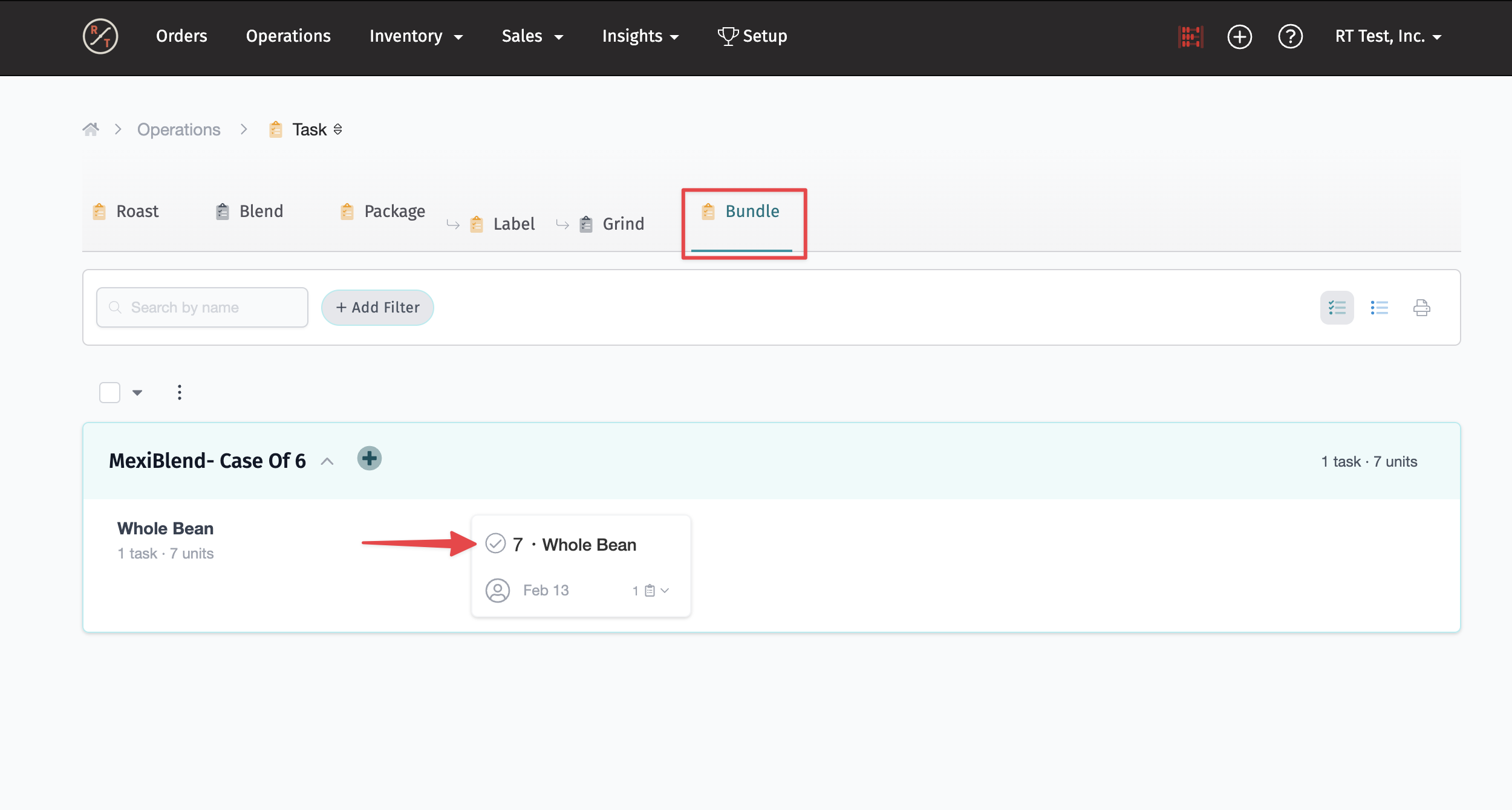Go to home via breadcrumb house icon
This screenshot has width=1512, height=810.
[91, 129]
